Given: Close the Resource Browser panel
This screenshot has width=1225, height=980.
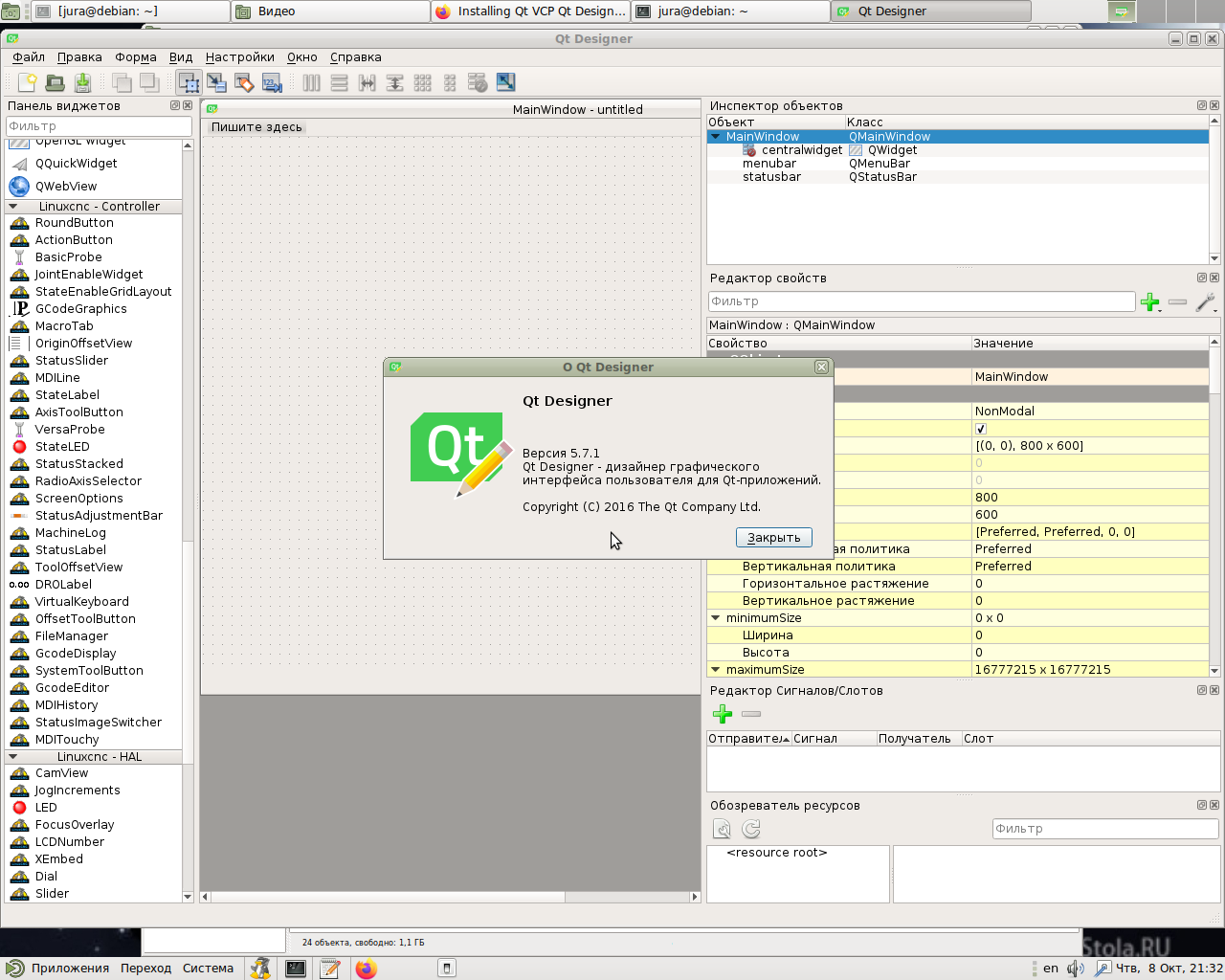Looking at the screenshot, I should pos(1214,805).
